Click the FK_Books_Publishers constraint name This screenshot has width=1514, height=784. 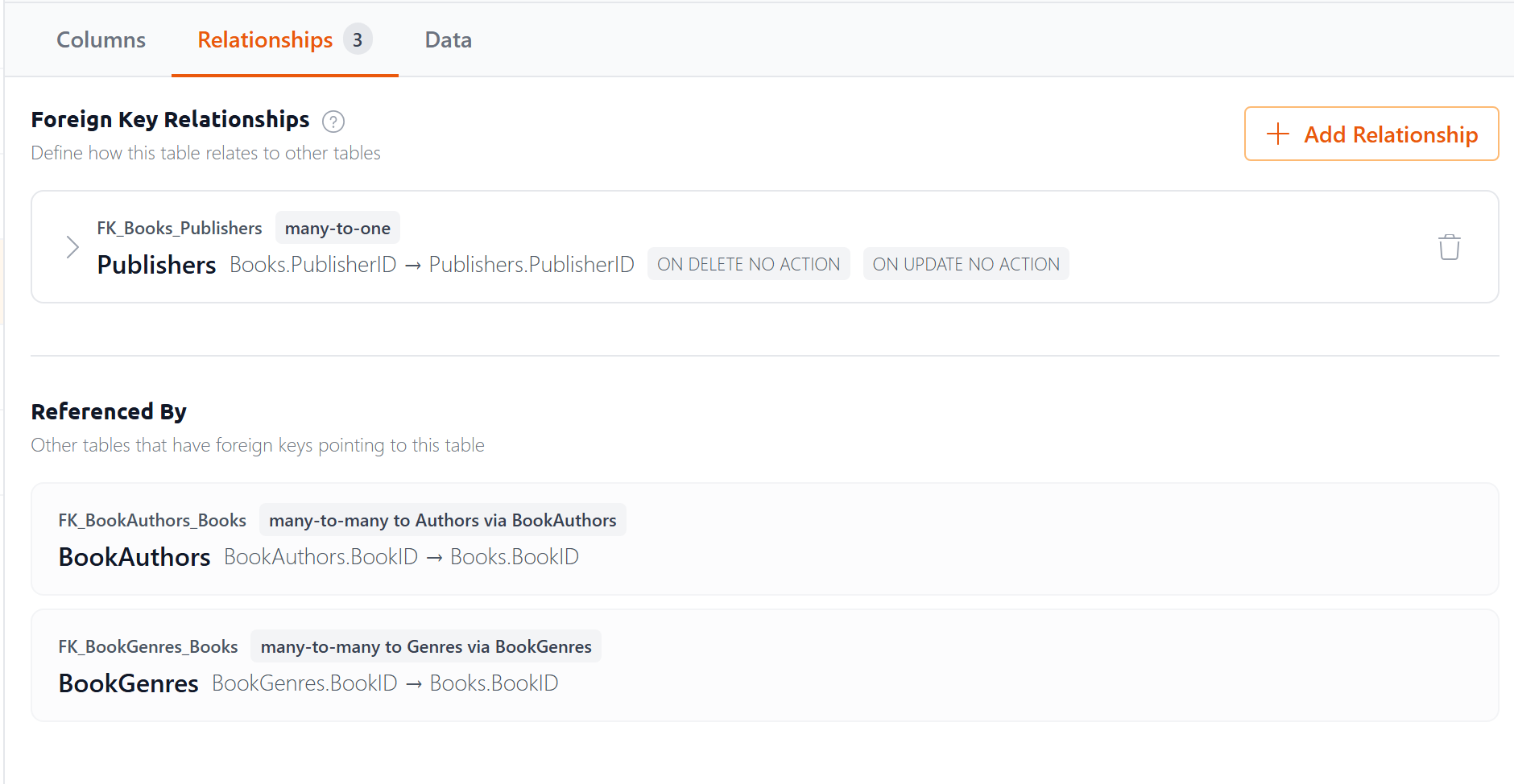click(x=180, y=228)
